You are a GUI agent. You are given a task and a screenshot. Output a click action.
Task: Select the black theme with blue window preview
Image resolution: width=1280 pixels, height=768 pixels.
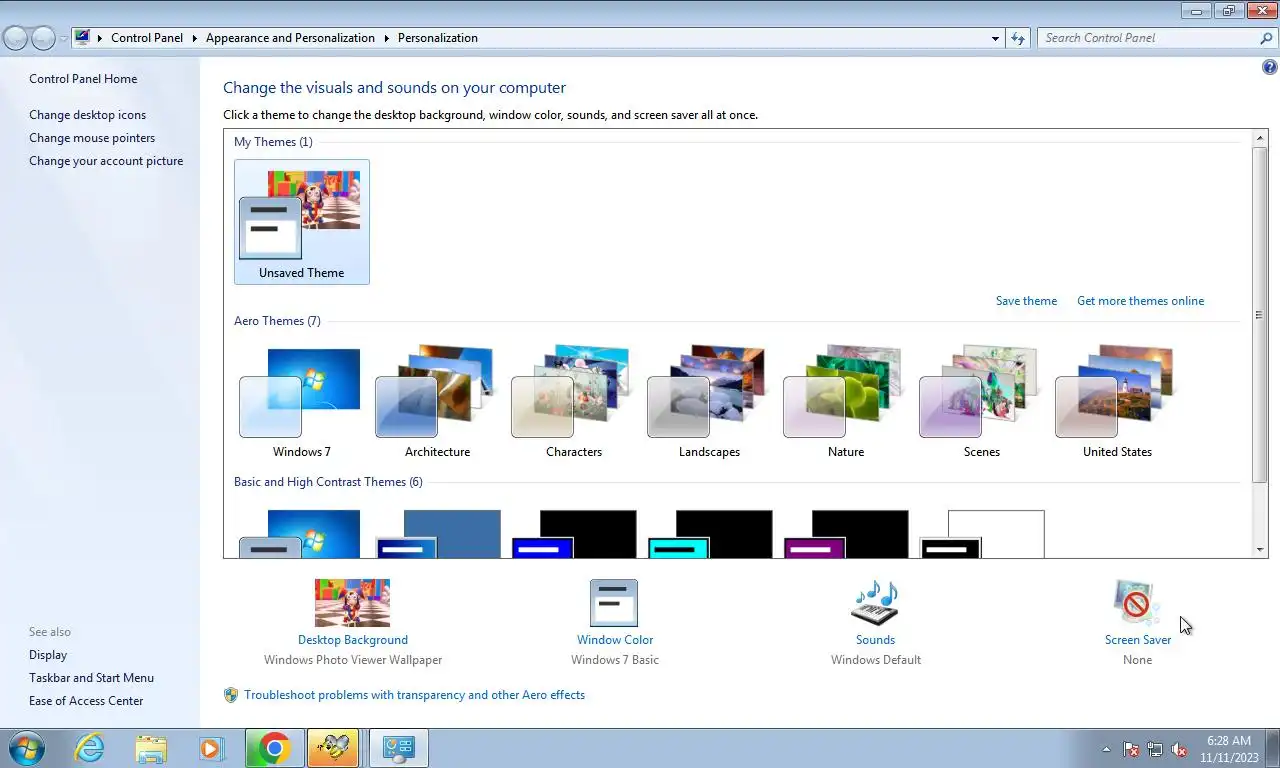[574, 534]
